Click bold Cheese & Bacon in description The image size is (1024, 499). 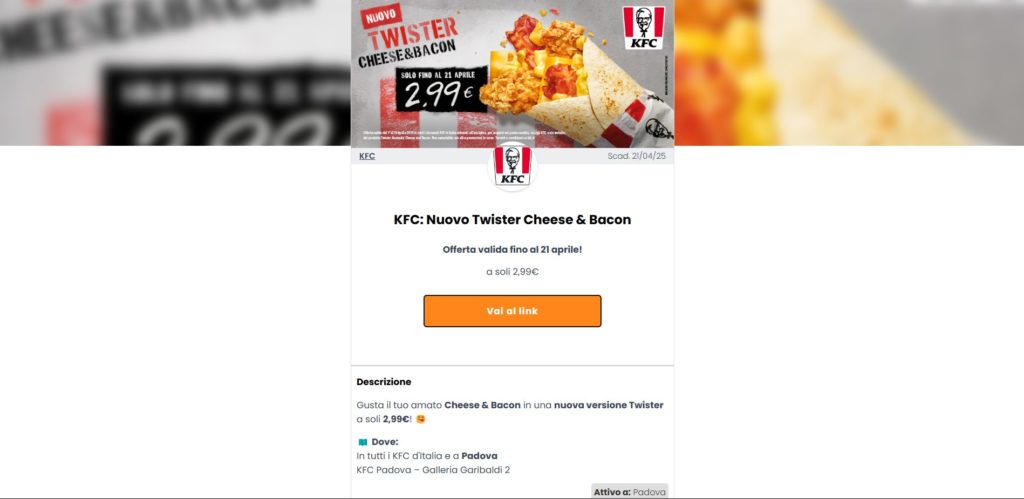pos(483,405)
